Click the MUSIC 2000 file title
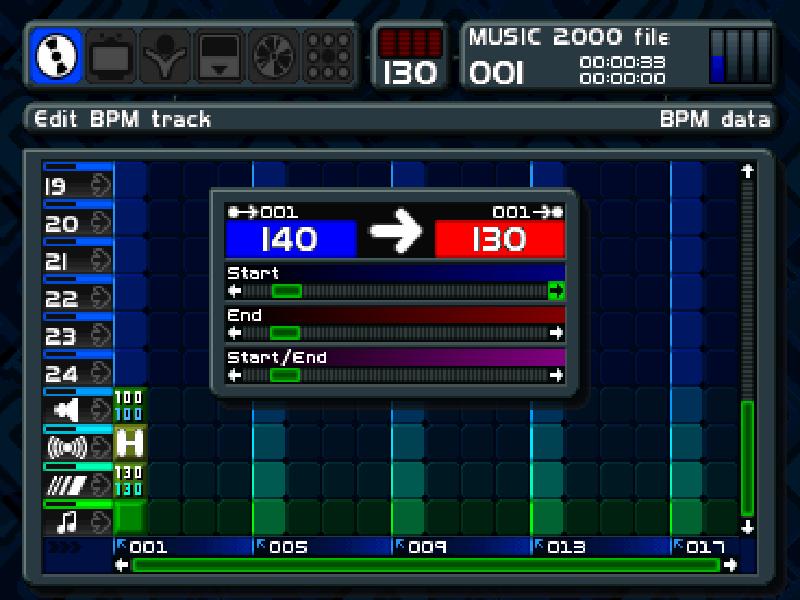This screenshot has height=600, width=800. click(569, 37)
